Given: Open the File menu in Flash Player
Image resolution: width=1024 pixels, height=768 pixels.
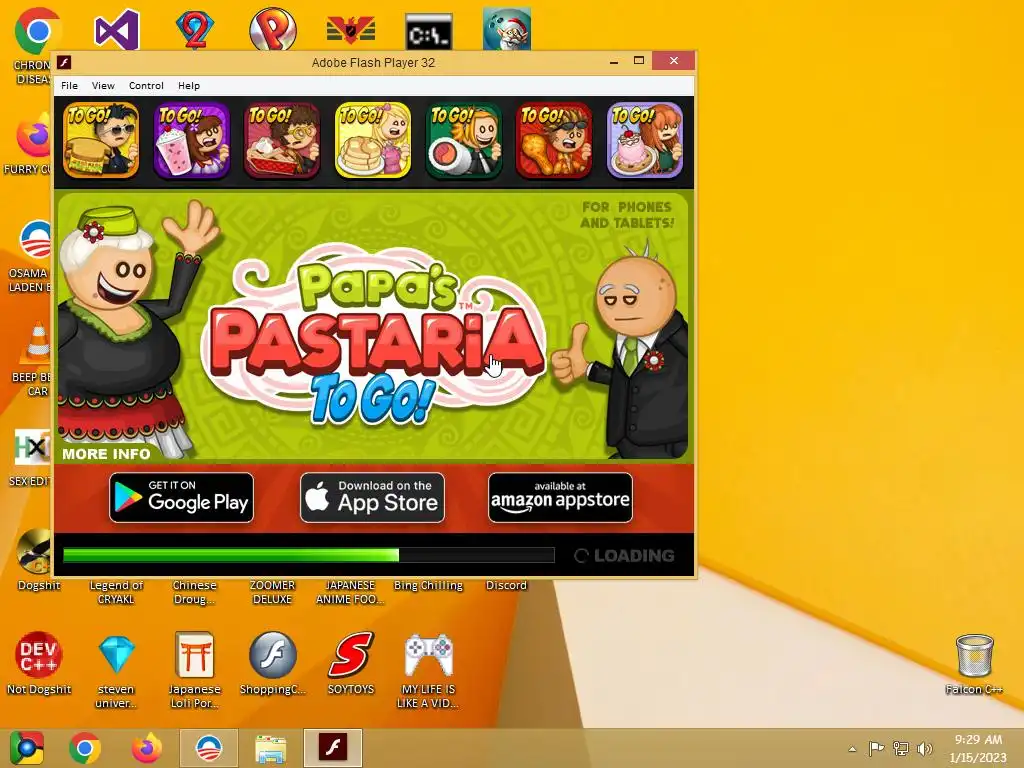Looking at the screenshot, I should (x=69, y=86).
